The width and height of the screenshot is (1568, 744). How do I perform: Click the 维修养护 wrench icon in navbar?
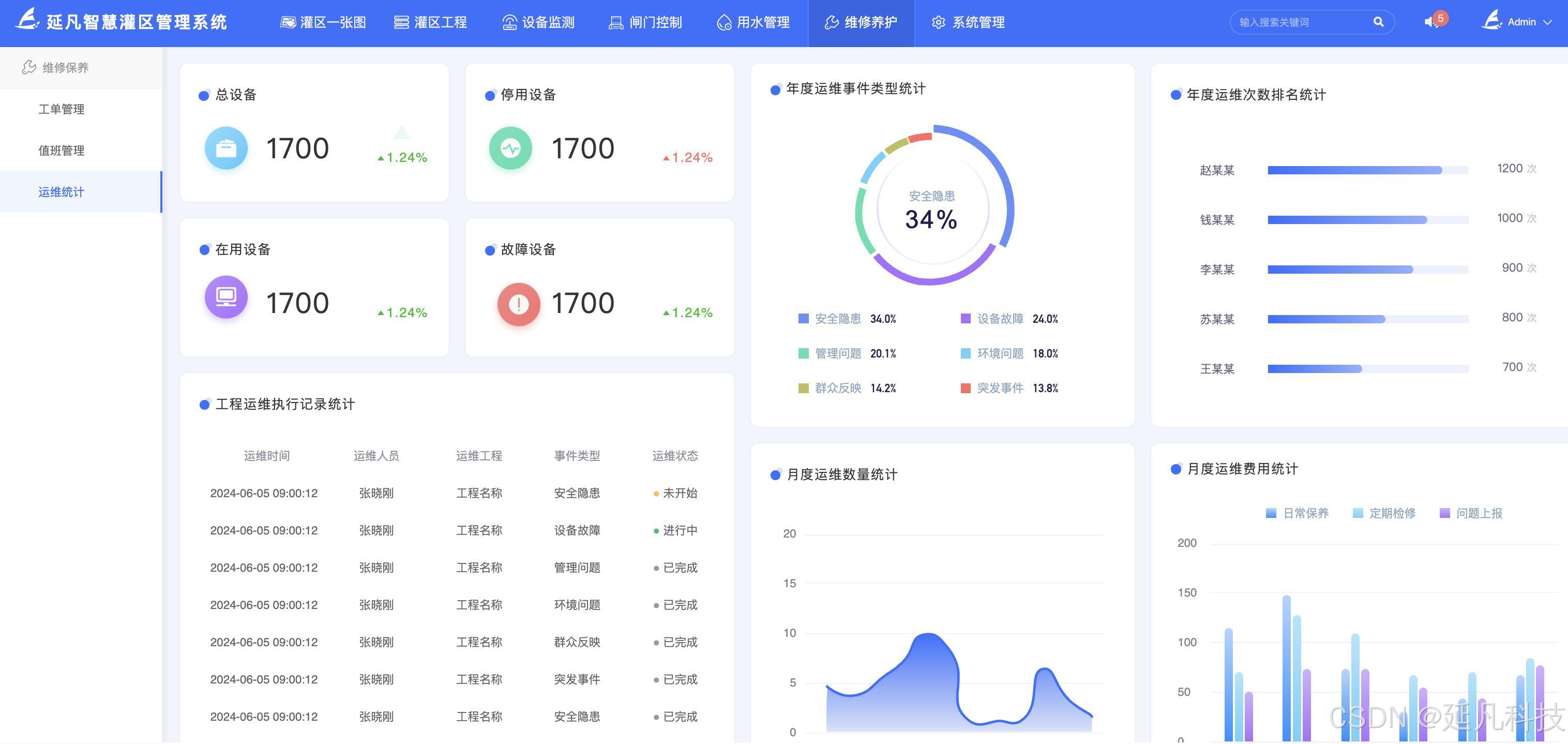tap(832, 23)
